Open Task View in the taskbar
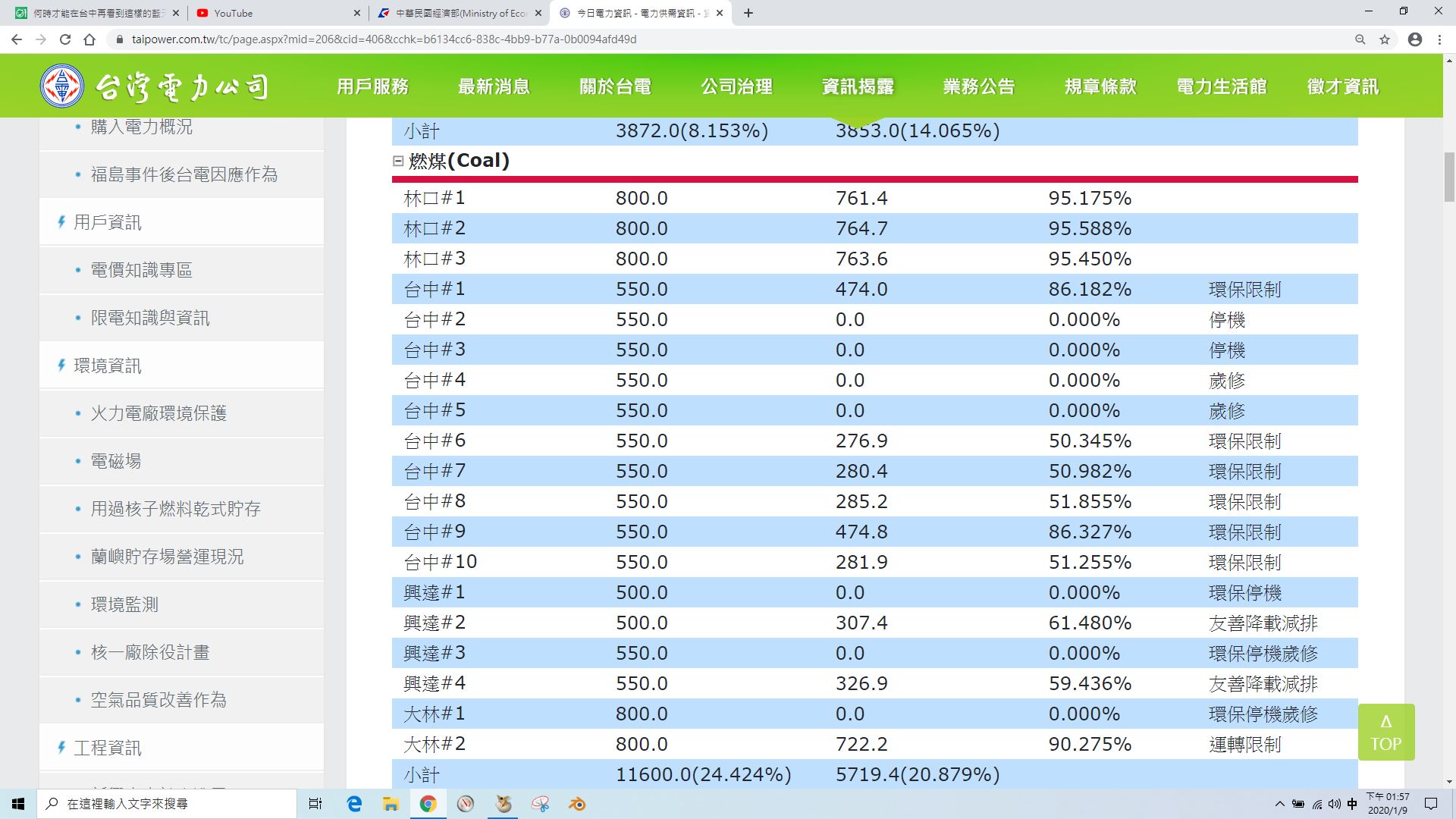The height and width of the screenshot is (819, 1456). 315,804
